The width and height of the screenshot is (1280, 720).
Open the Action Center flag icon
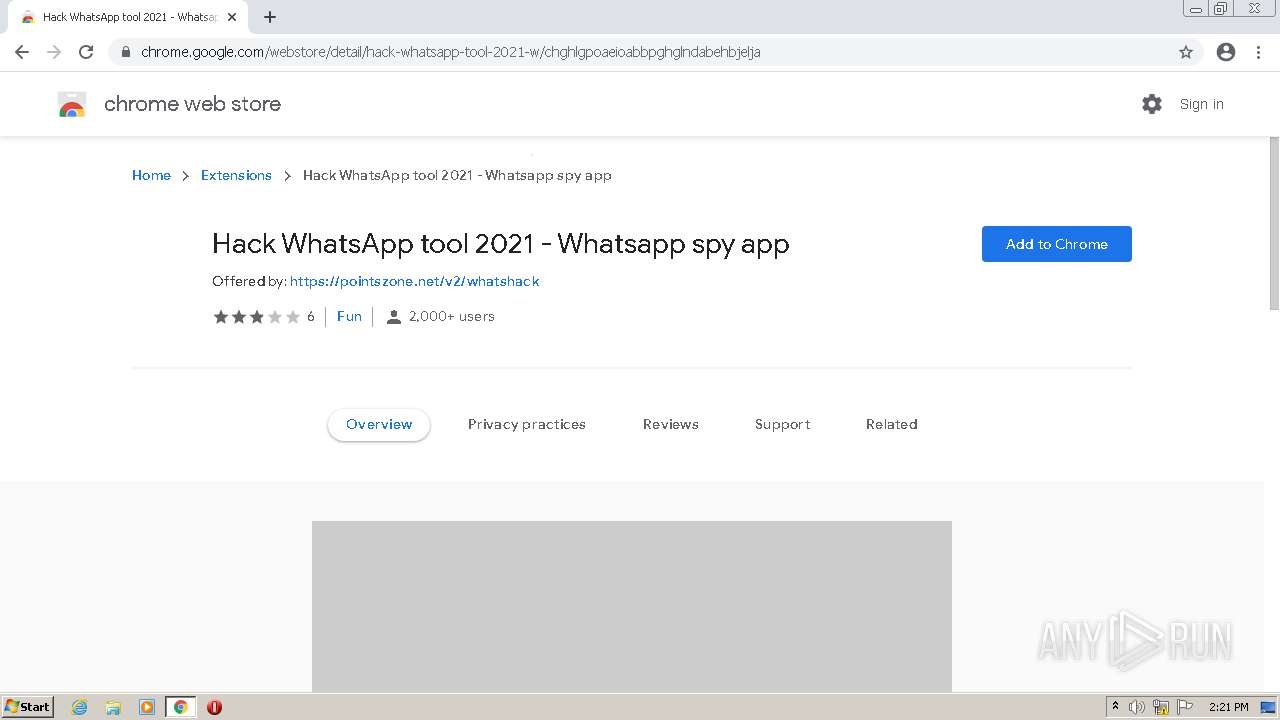tap(1185, 707)
